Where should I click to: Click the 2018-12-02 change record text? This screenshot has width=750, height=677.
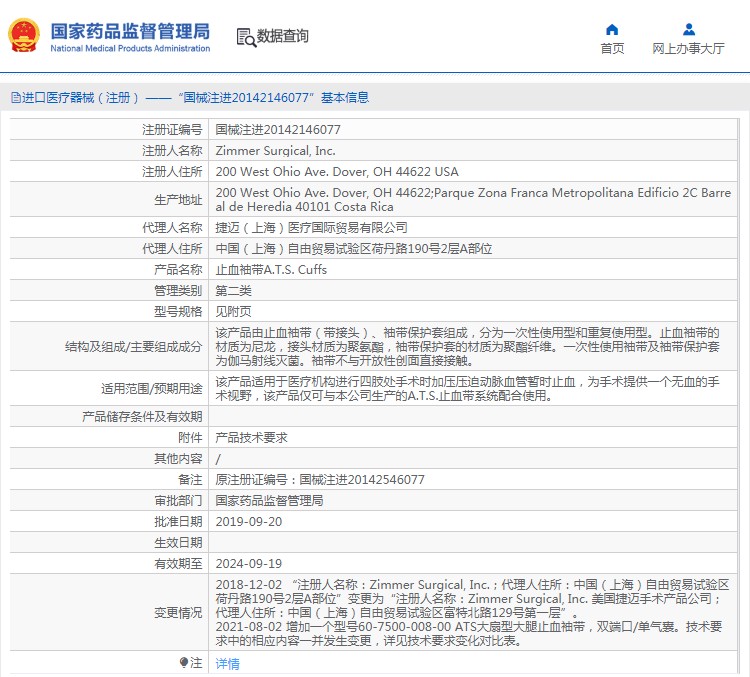472,599
